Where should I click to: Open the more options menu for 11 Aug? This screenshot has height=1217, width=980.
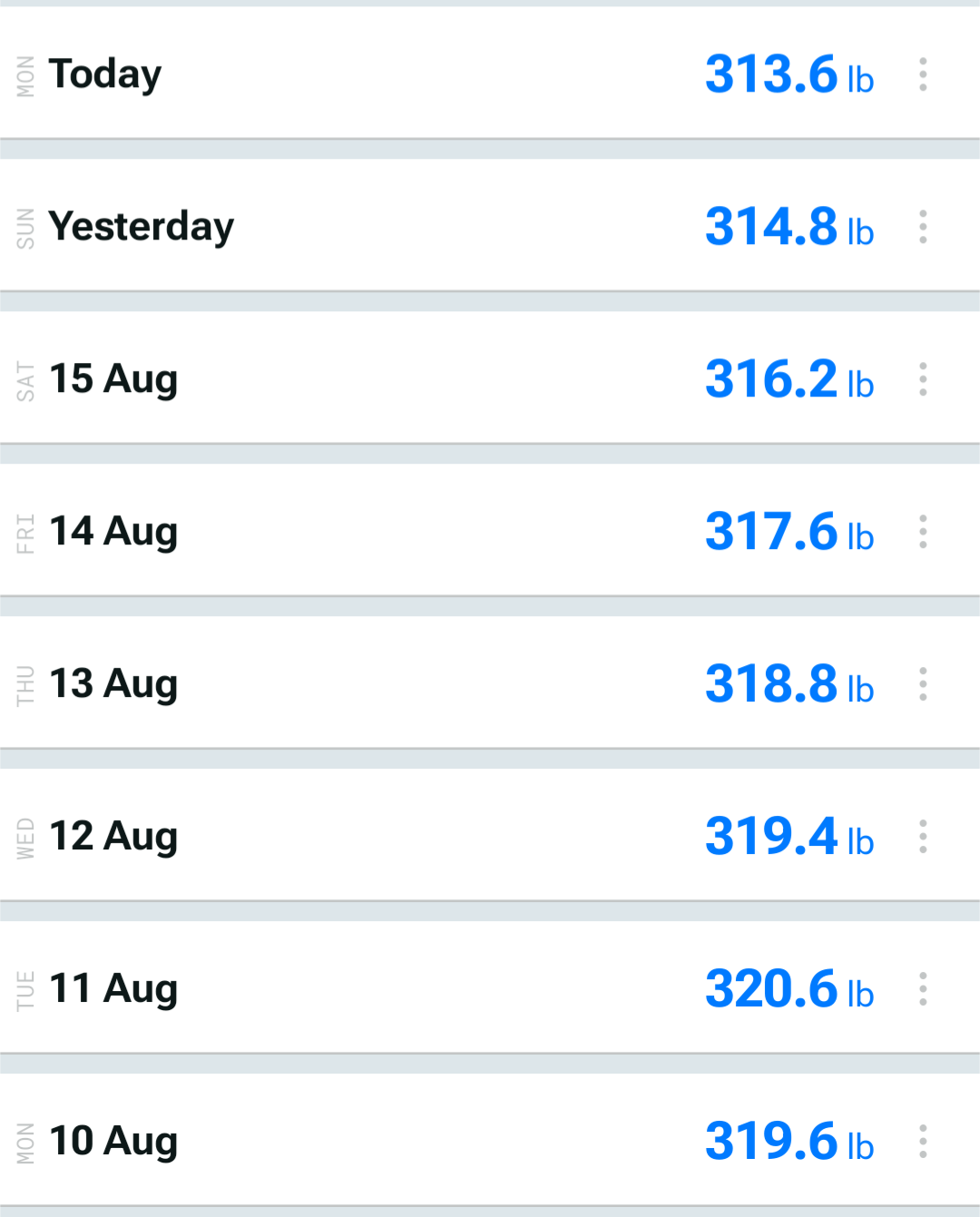pyautogui.click(x=923, y=989)
